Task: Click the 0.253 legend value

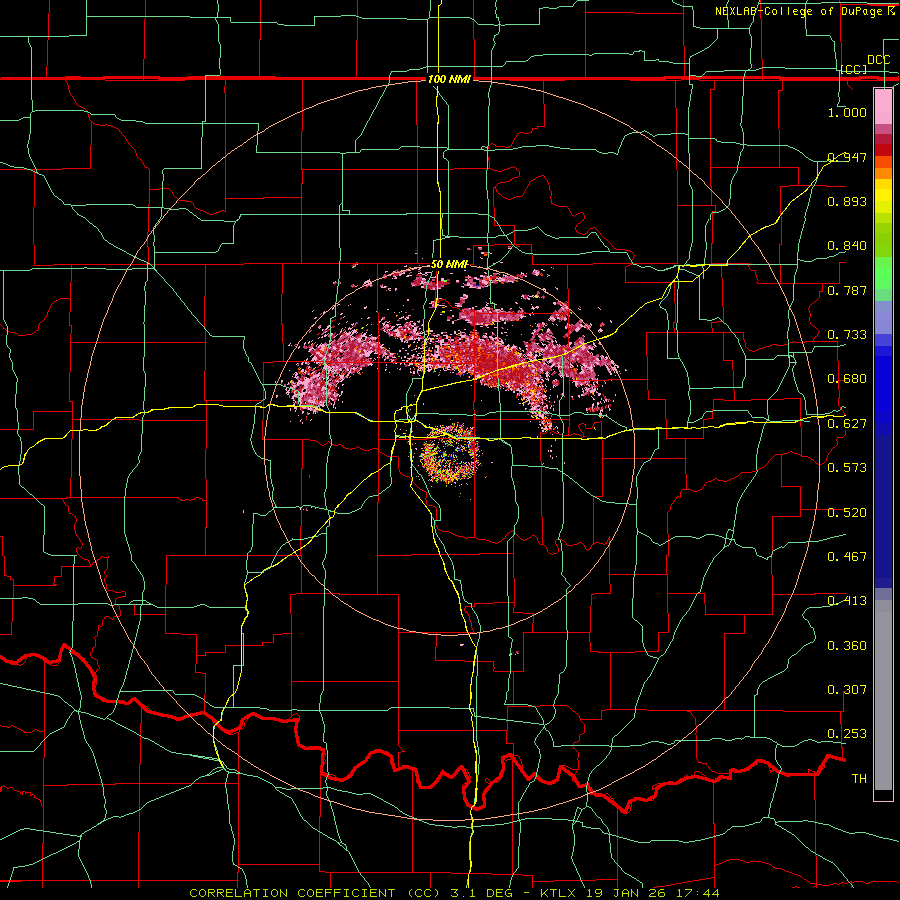Action: [x=847, y=734]
